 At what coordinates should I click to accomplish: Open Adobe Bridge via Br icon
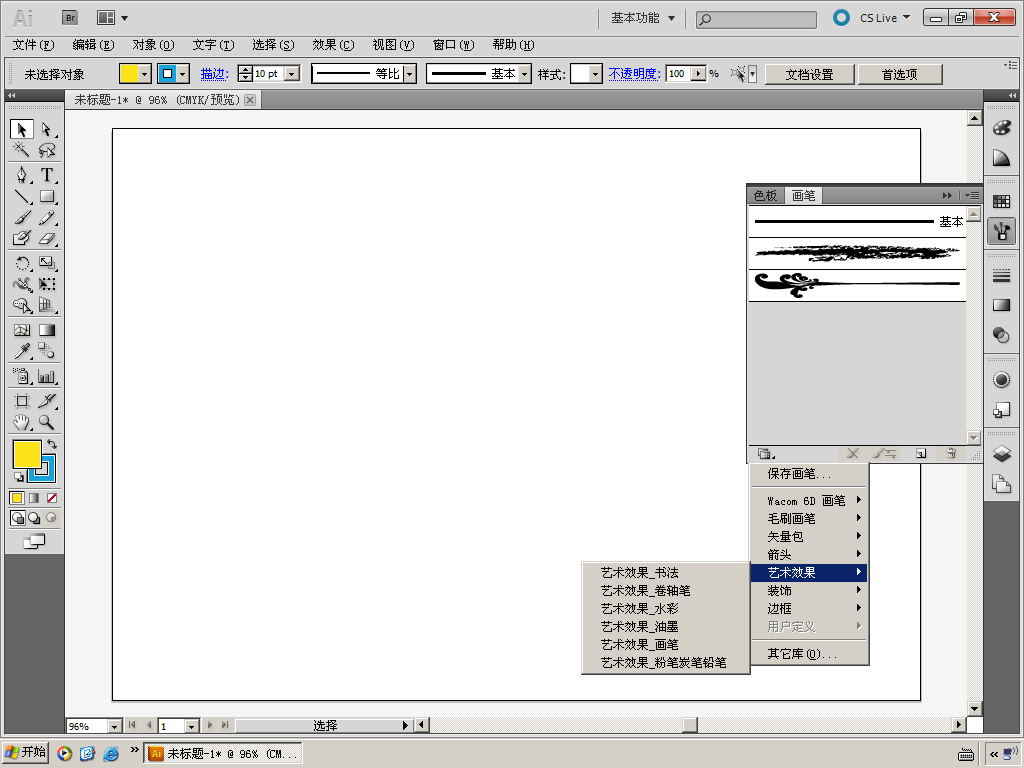tap(70, 18)
